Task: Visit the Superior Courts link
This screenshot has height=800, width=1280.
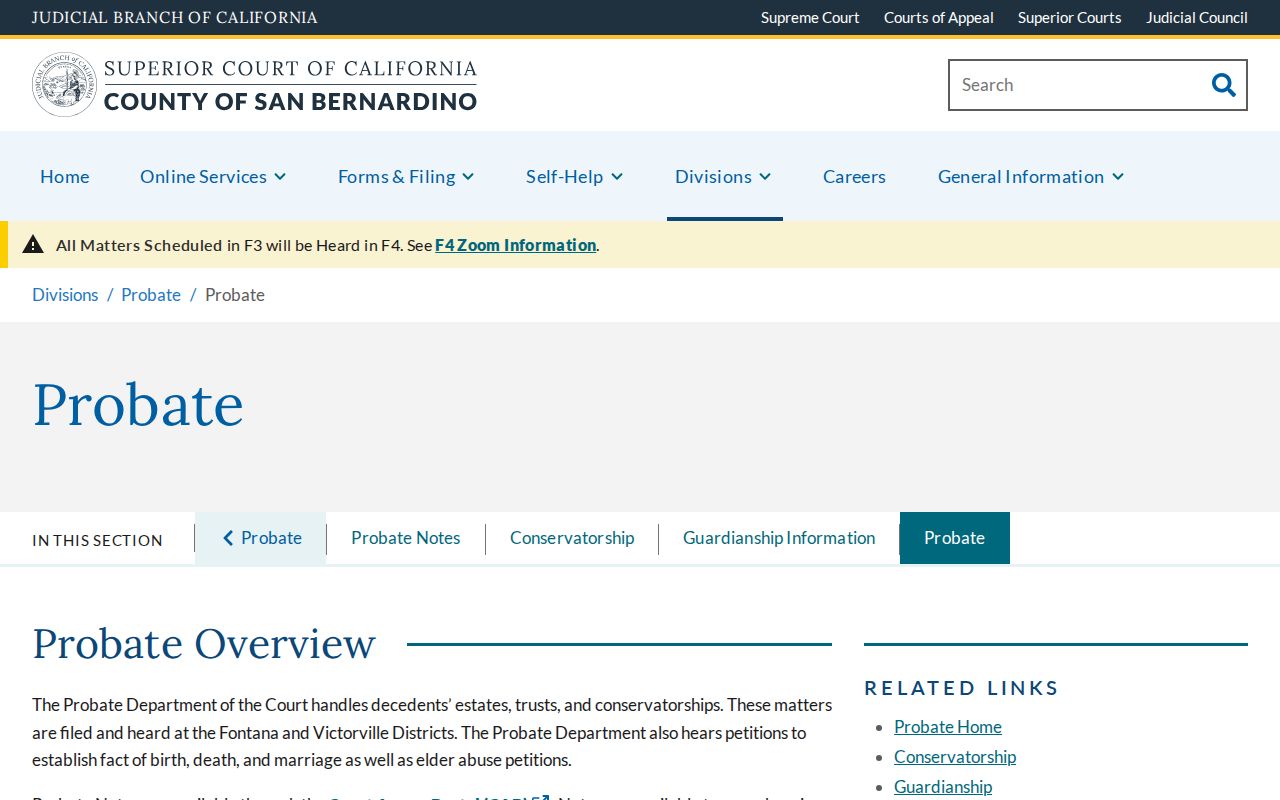Action: [1070, 17]
